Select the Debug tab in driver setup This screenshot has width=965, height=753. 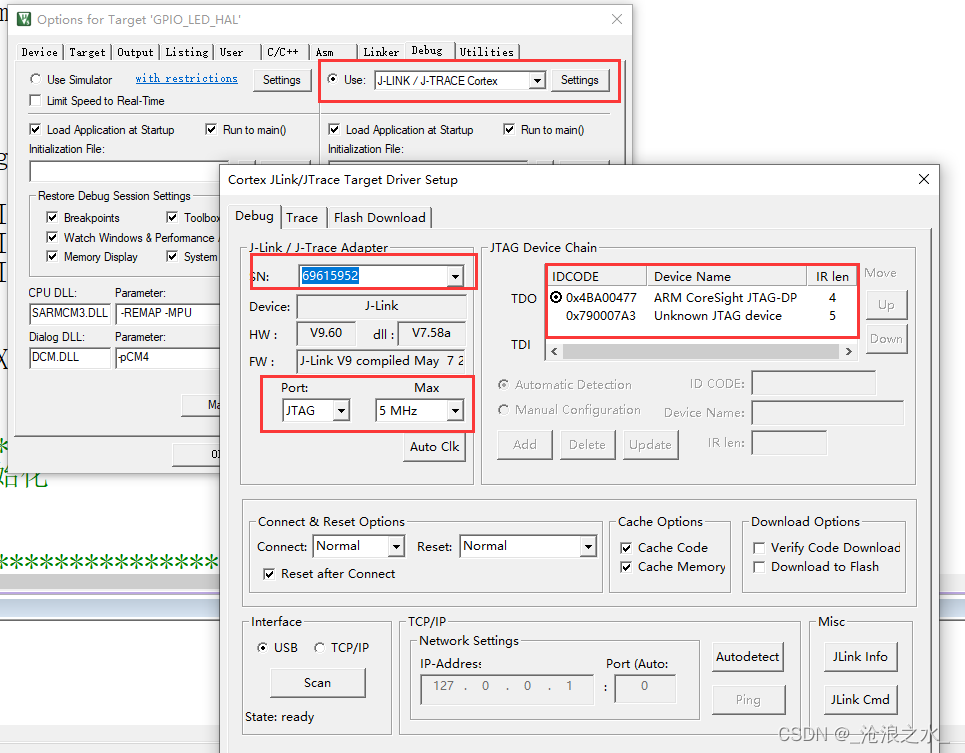(254, 216)
